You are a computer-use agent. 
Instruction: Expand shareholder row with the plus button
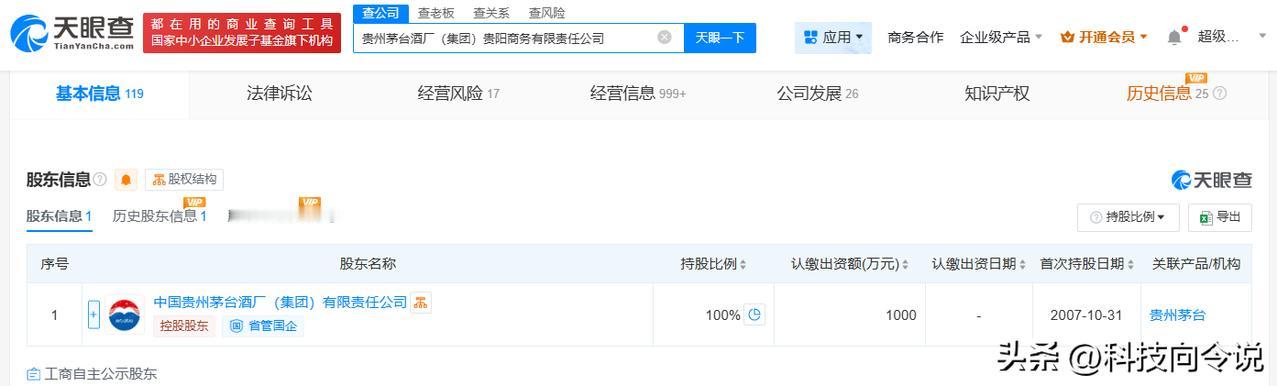[94, 314]
